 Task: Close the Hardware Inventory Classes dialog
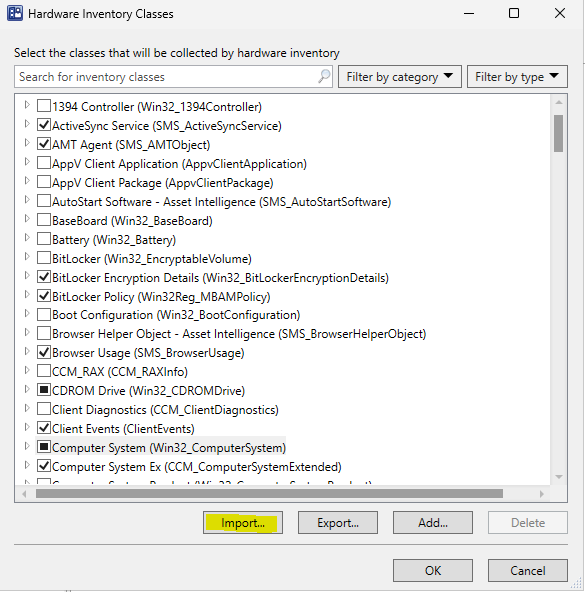pyautogui.click(x=560, y=13)
